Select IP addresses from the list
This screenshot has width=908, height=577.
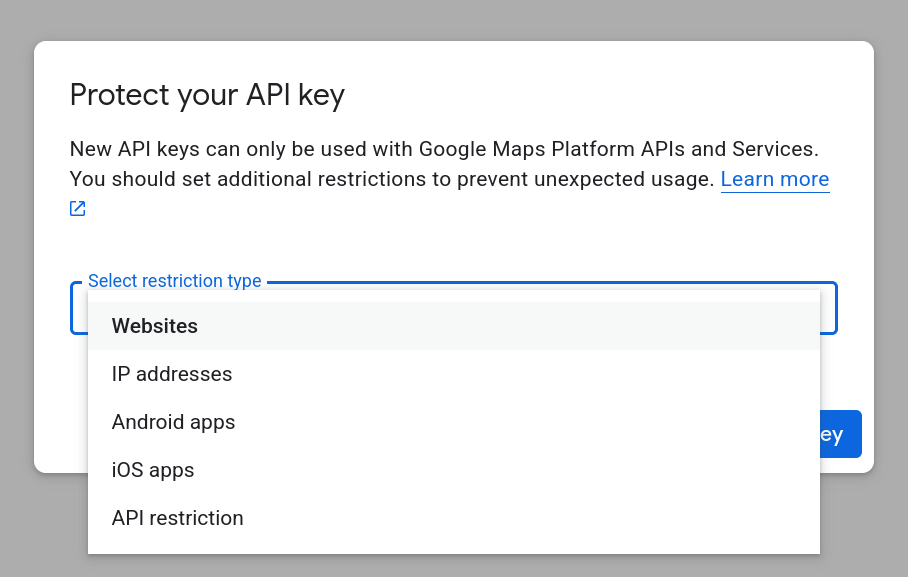(x=172, y=374)
